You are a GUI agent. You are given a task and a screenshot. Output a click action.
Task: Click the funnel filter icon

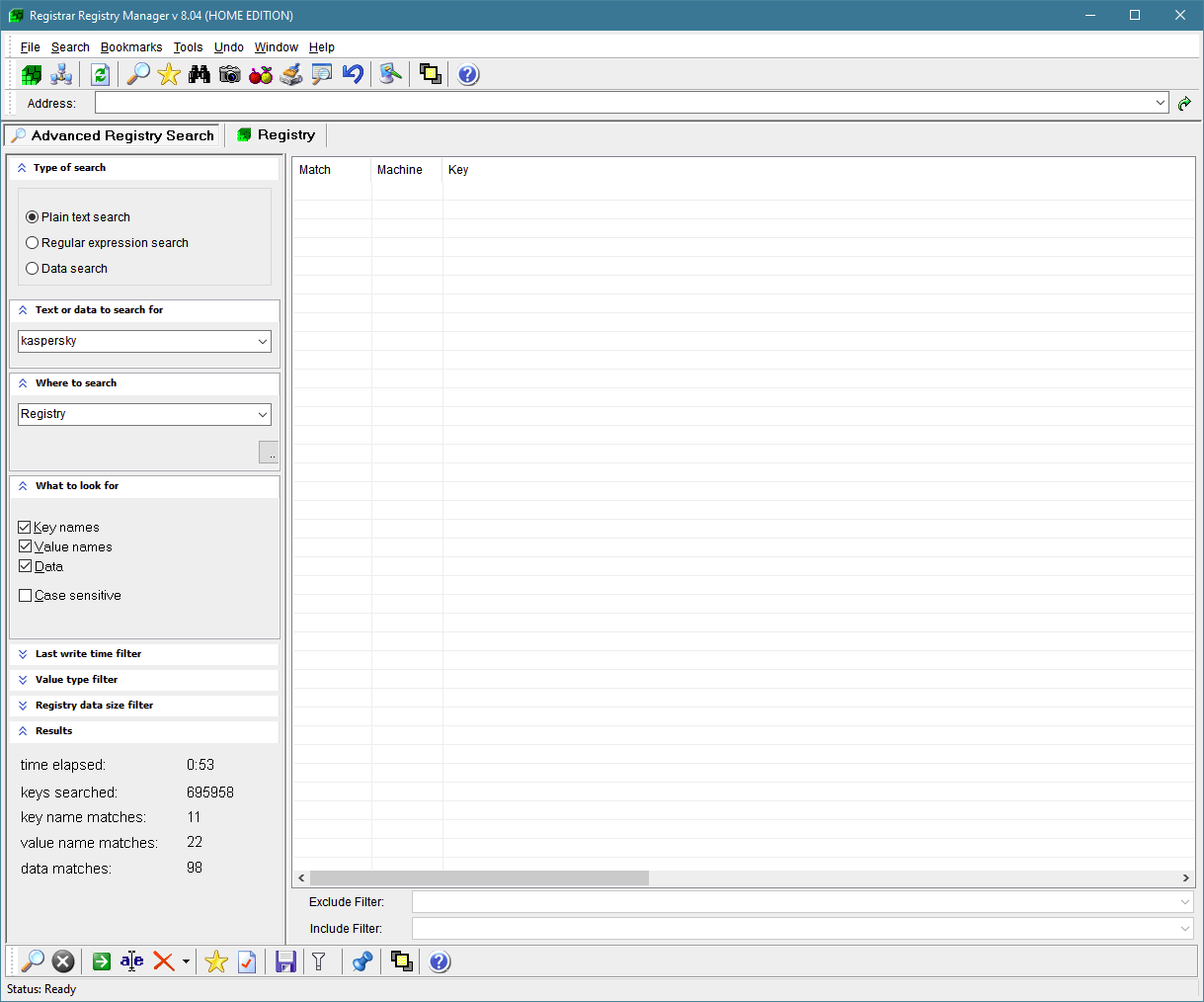pos(319,961)
